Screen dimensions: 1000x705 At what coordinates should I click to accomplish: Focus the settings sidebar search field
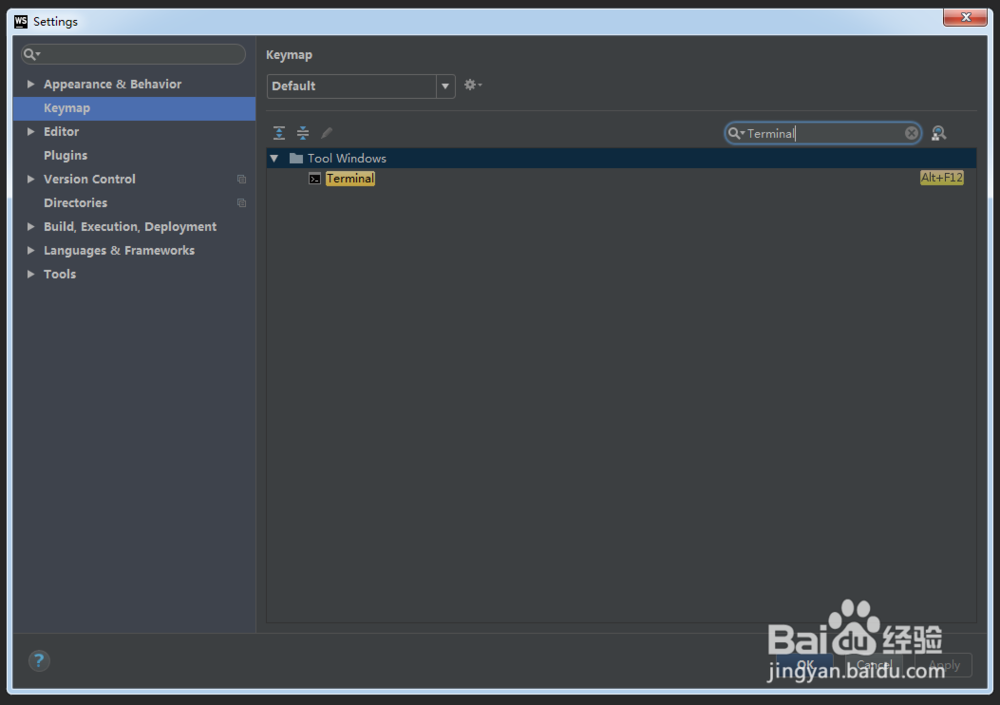point(133,54)
